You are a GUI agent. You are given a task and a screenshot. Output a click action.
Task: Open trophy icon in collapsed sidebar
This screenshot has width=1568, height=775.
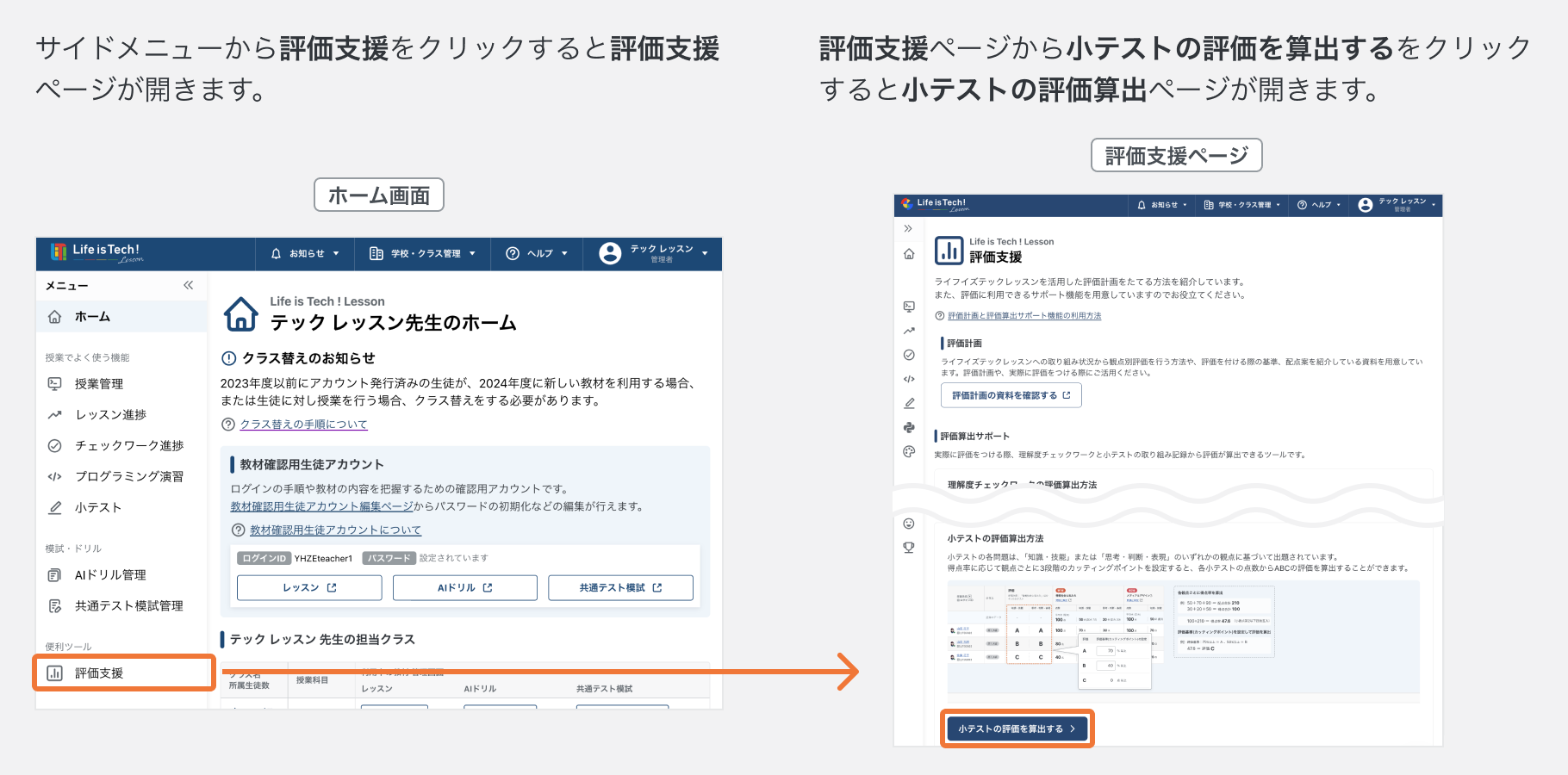pos(909,548)
